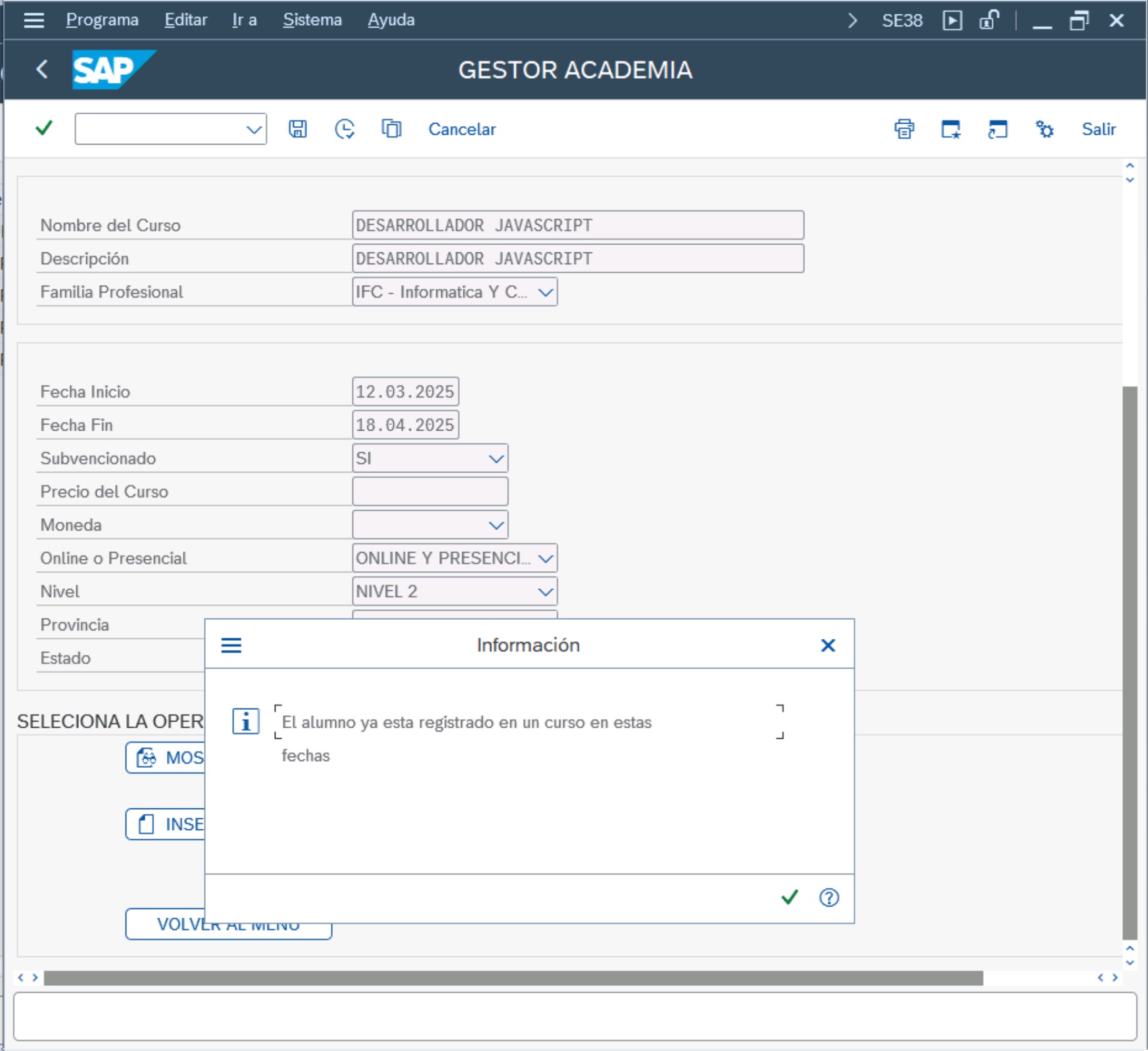Click the message text 'El alumno ya esta registrado'
Viewport: 1148px width, 1051px height.
coord(466,722)
